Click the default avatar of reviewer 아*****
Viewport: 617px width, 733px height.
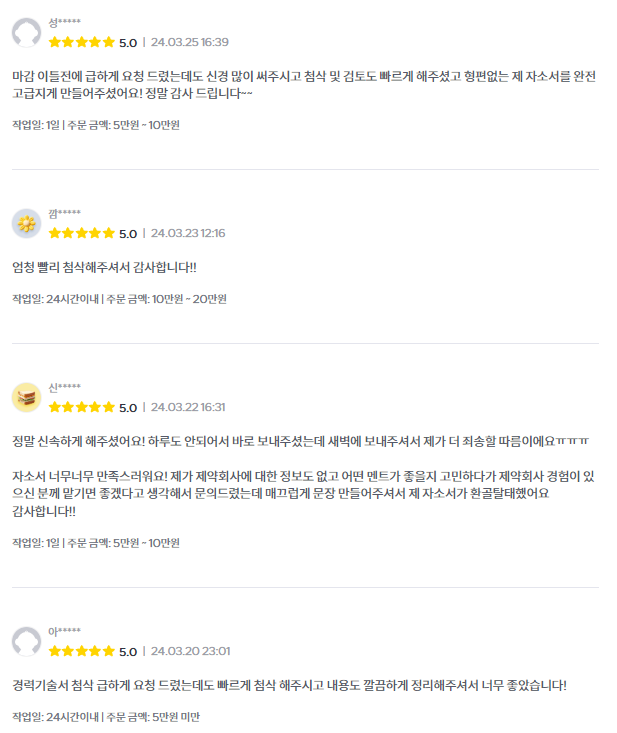(x=26, y=641)
